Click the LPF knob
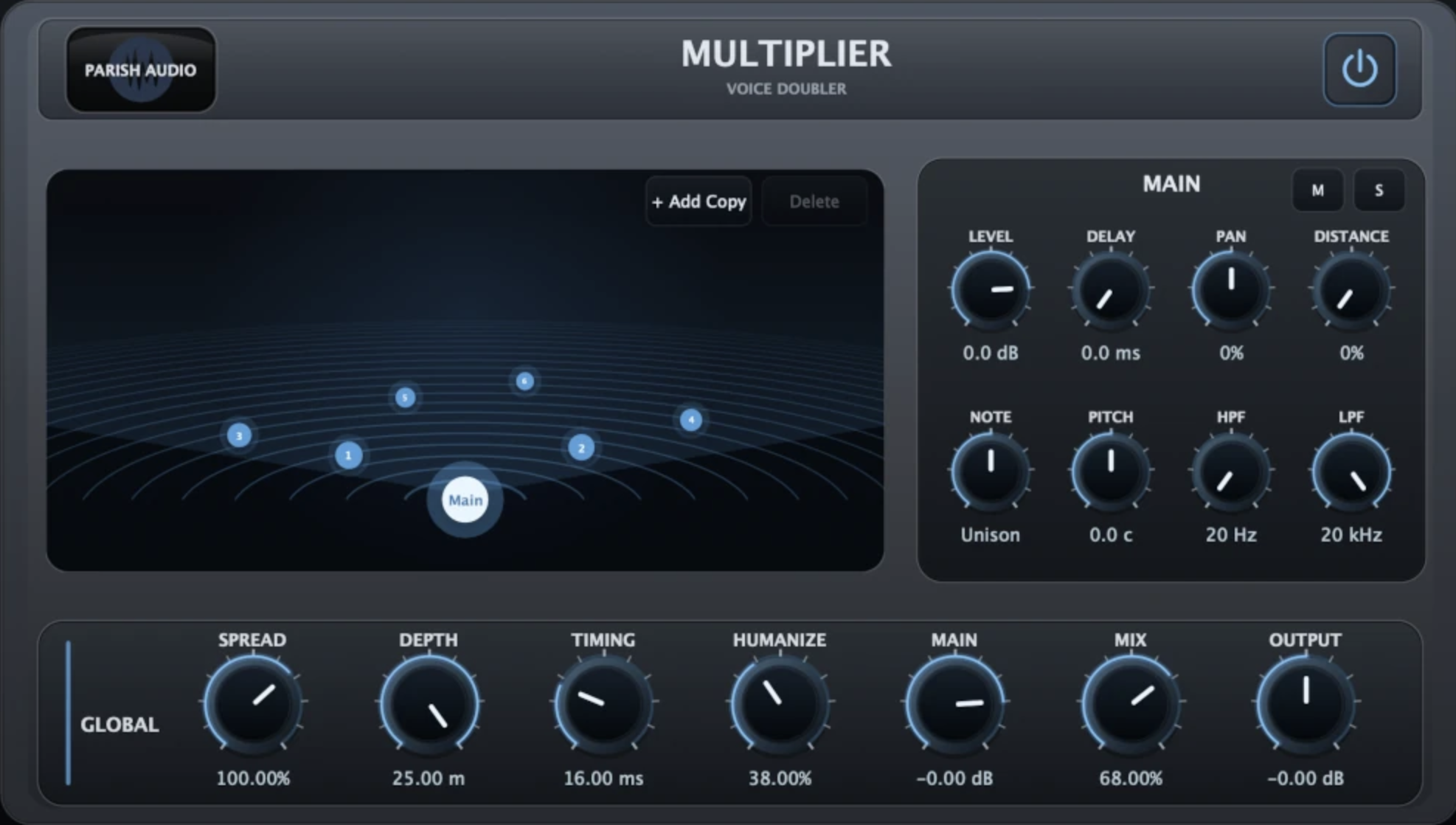Image resolution: width=1456 pixels, height=825 pixels. (x=1351, y=471)
